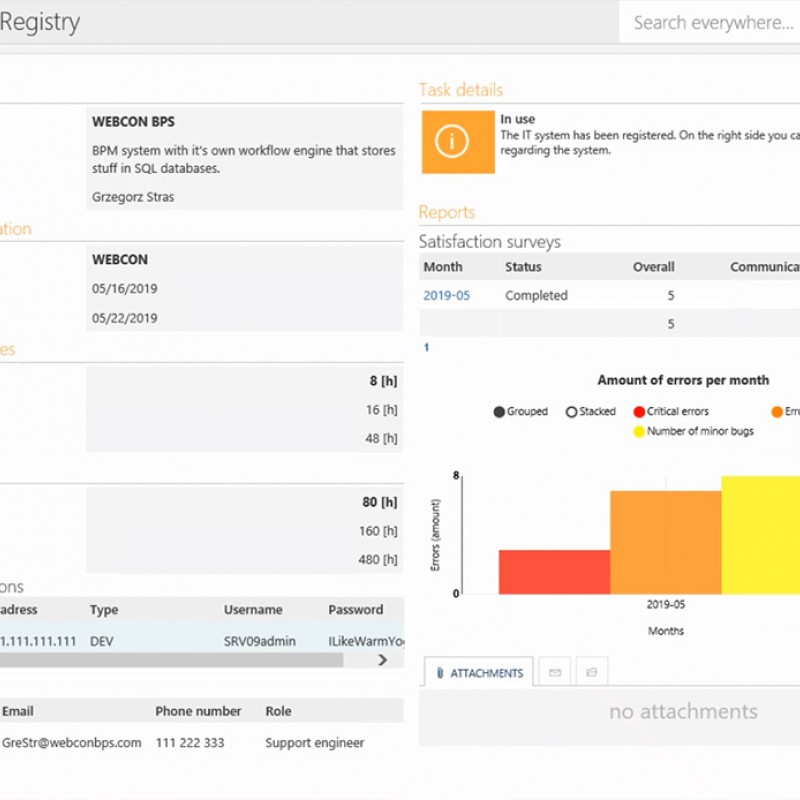Click the yellow minor bugs bar

pos(760,535)
